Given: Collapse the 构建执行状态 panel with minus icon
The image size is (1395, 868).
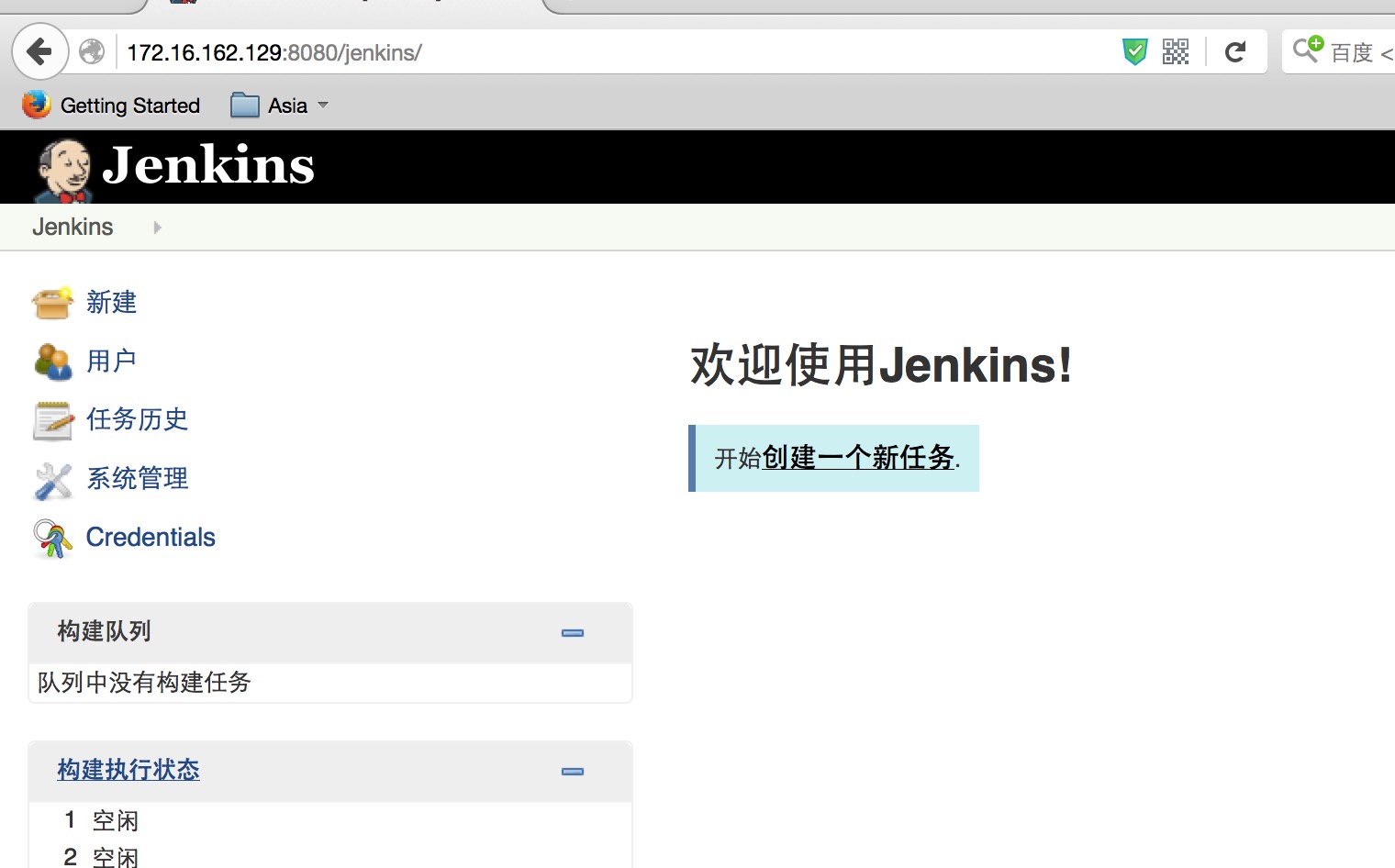Looking at the screenshot, I should [573, 772].
